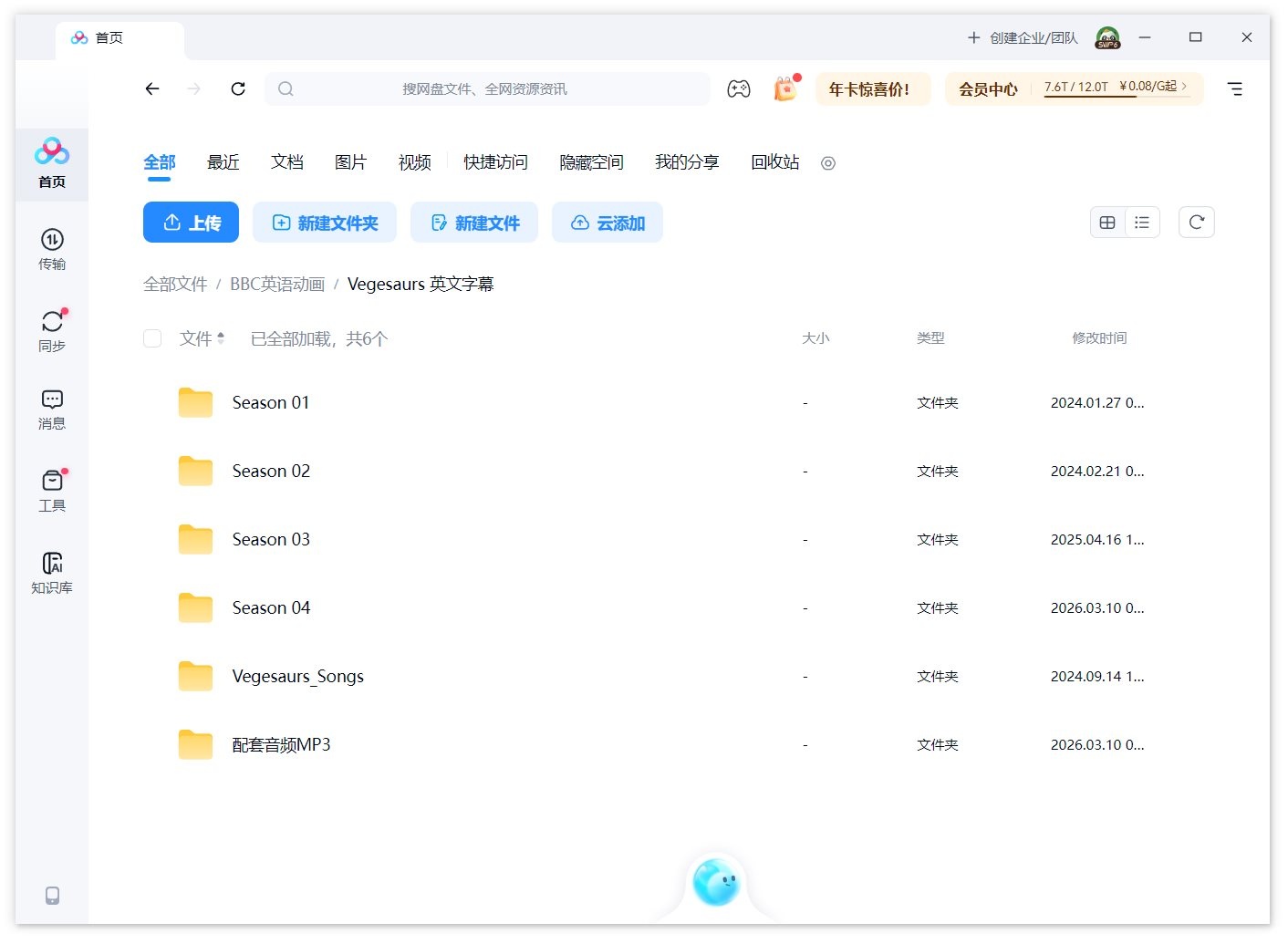Open the 传输 transfer panel in sidebar

click(x=51, y=248)
